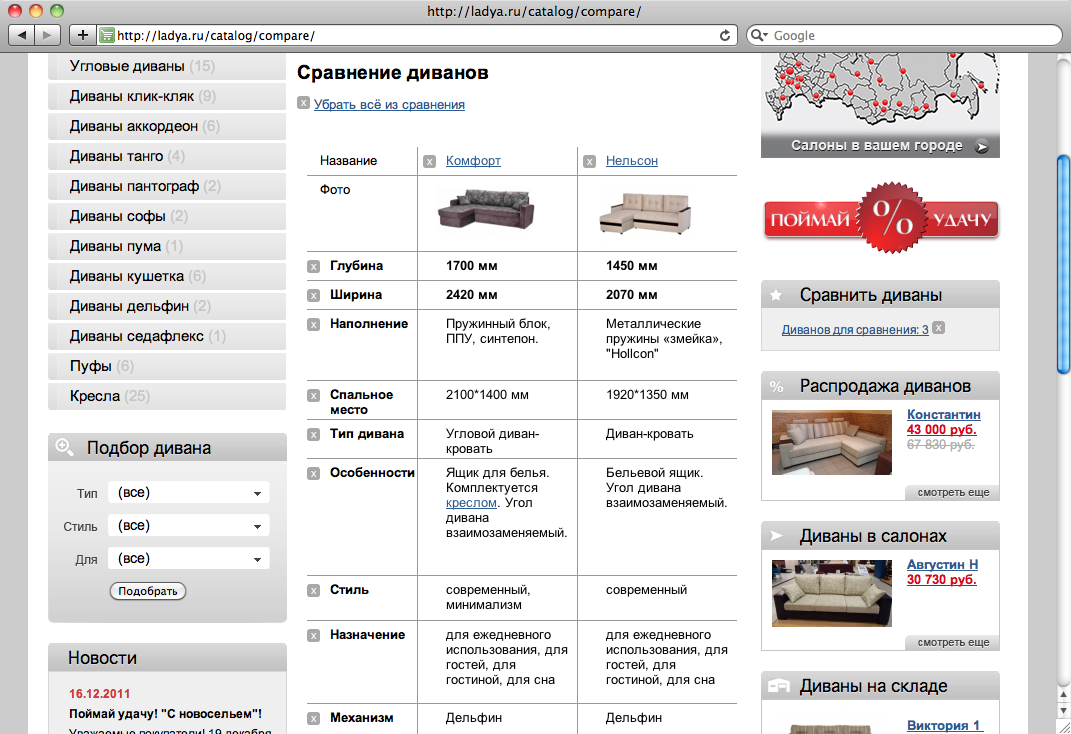This screenshot has width=1071, height=734.
Task: Open Диваны аккордеон category
Action: coord(167,126)
